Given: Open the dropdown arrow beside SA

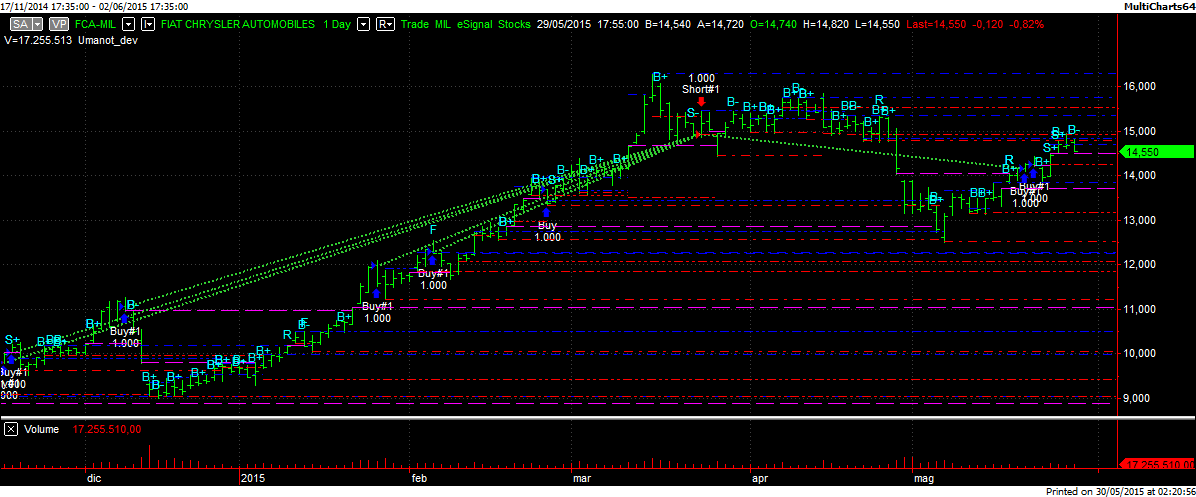Looking at the screenshot, I should point(39,22).
